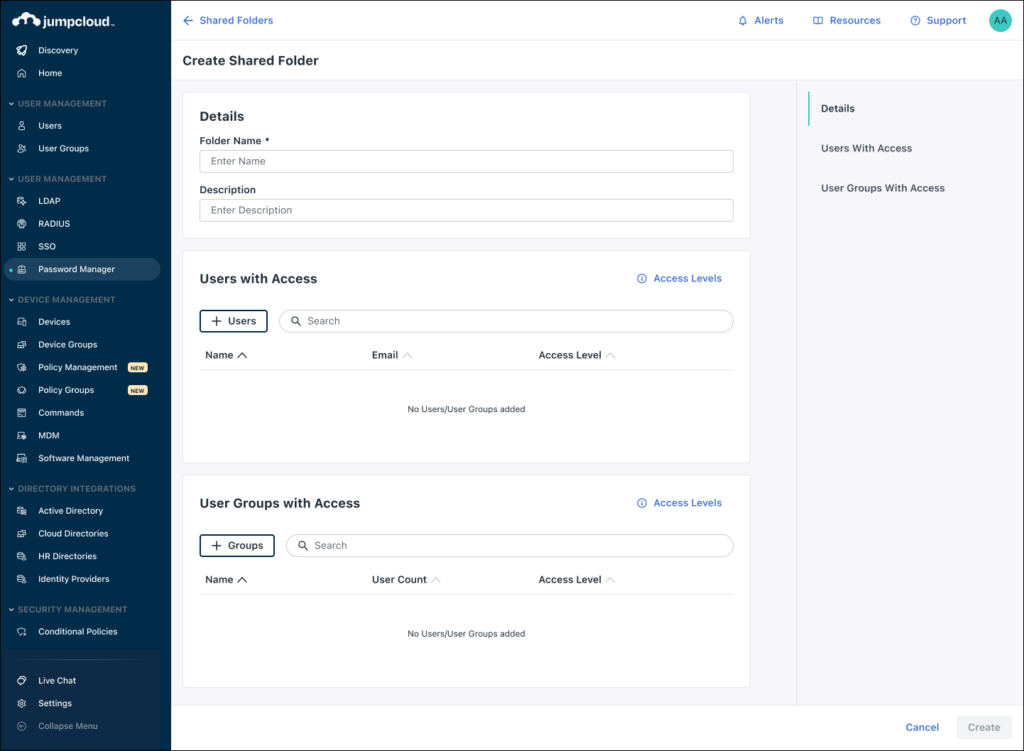The height and width of the screenshot is (751, 1024).
Task: Click the + Users button
Action: [233, 321]
